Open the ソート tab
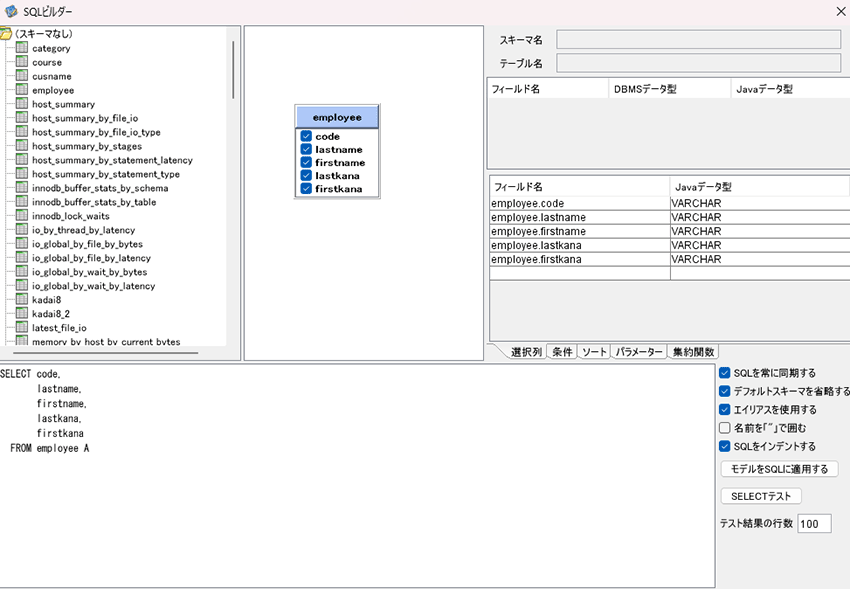The height and width of the screenshot is (589, 850). pyautogui.click(x=594, y=352)
